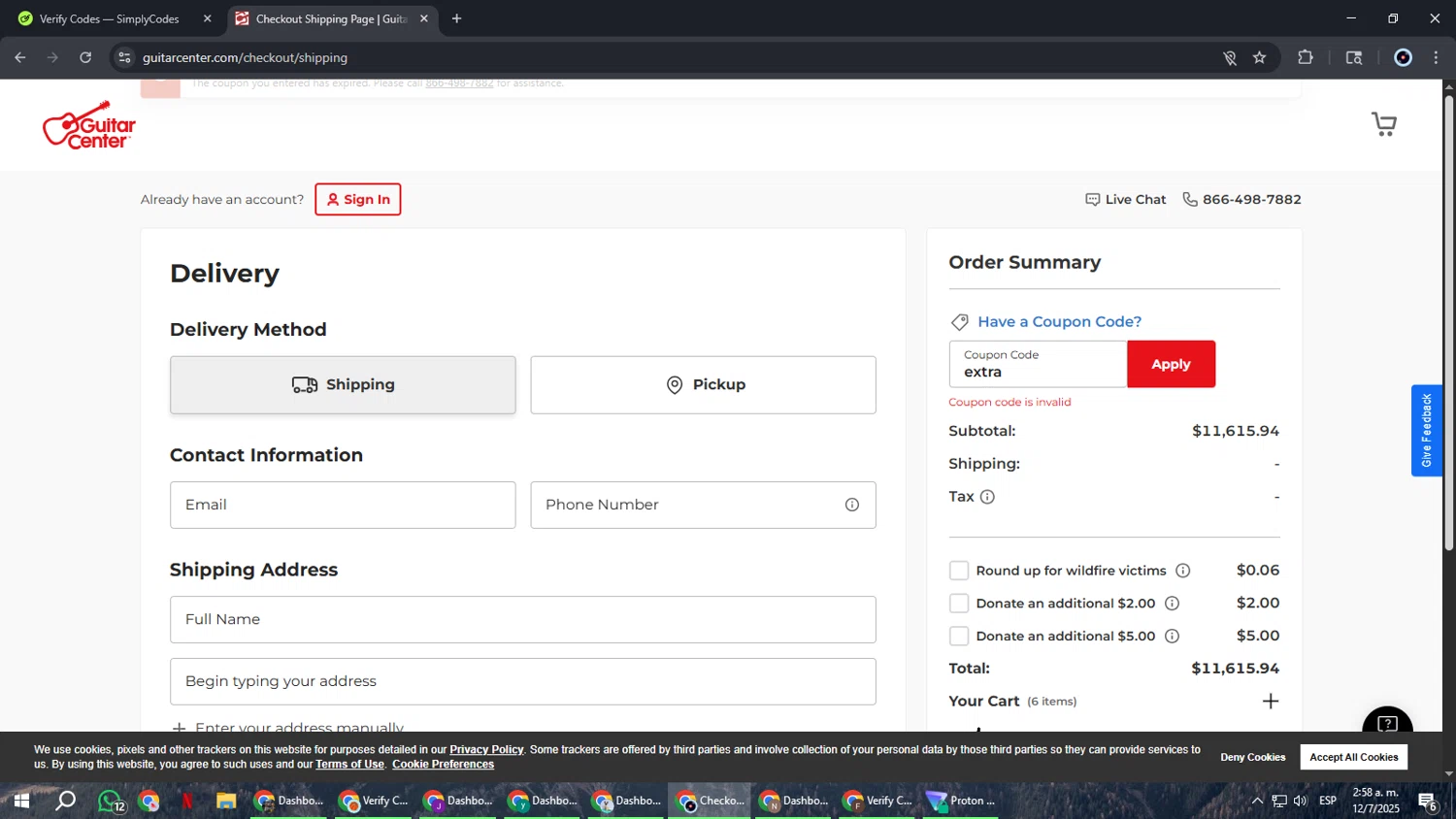Click the browser back arrow
The width and height of the screenshot is (1456, 819).
click(20, 57)
